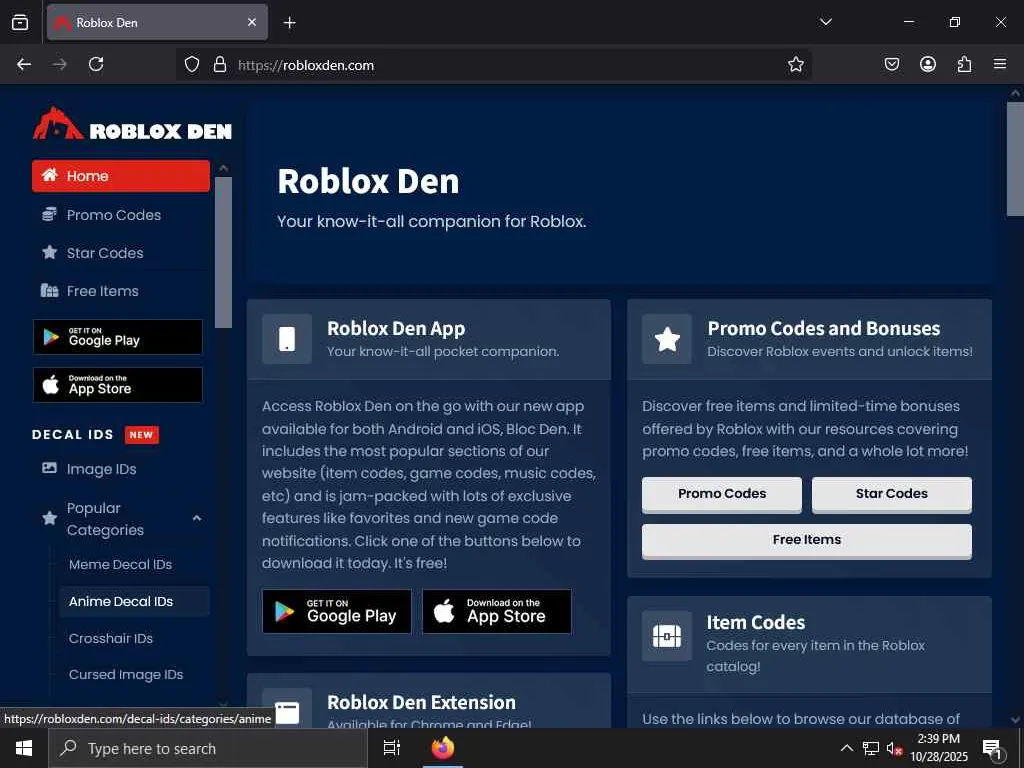Click the Firefox icon in the taskbar
Screen dimensions: 1024x768
coord(443,748)
